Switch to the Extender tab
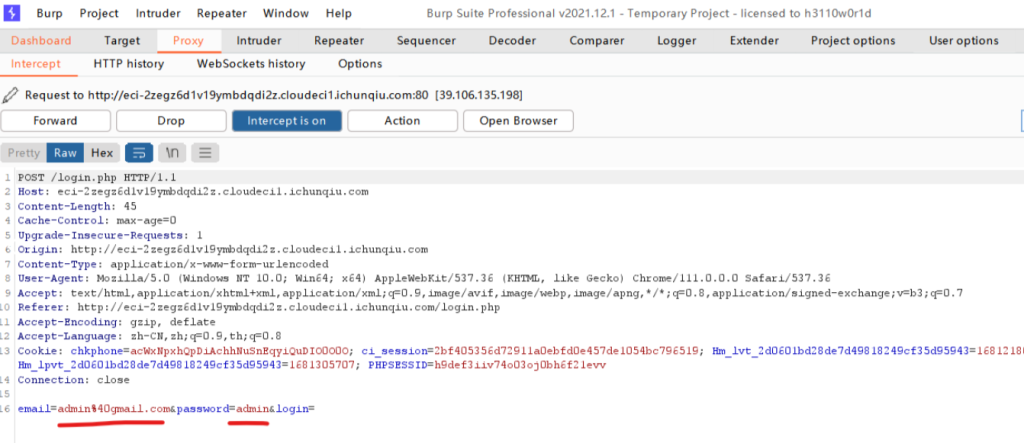The height and width of the screenshot is (443, 1024). tap(754, 41)
